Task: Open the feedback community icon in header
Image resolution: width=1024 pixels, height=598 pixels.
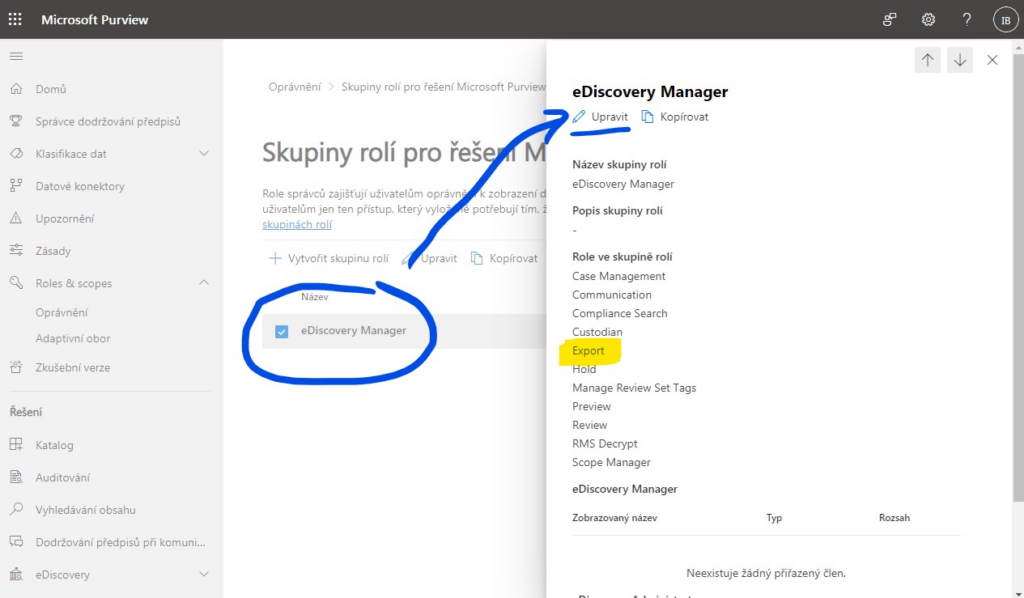Action: click(889, 20)
